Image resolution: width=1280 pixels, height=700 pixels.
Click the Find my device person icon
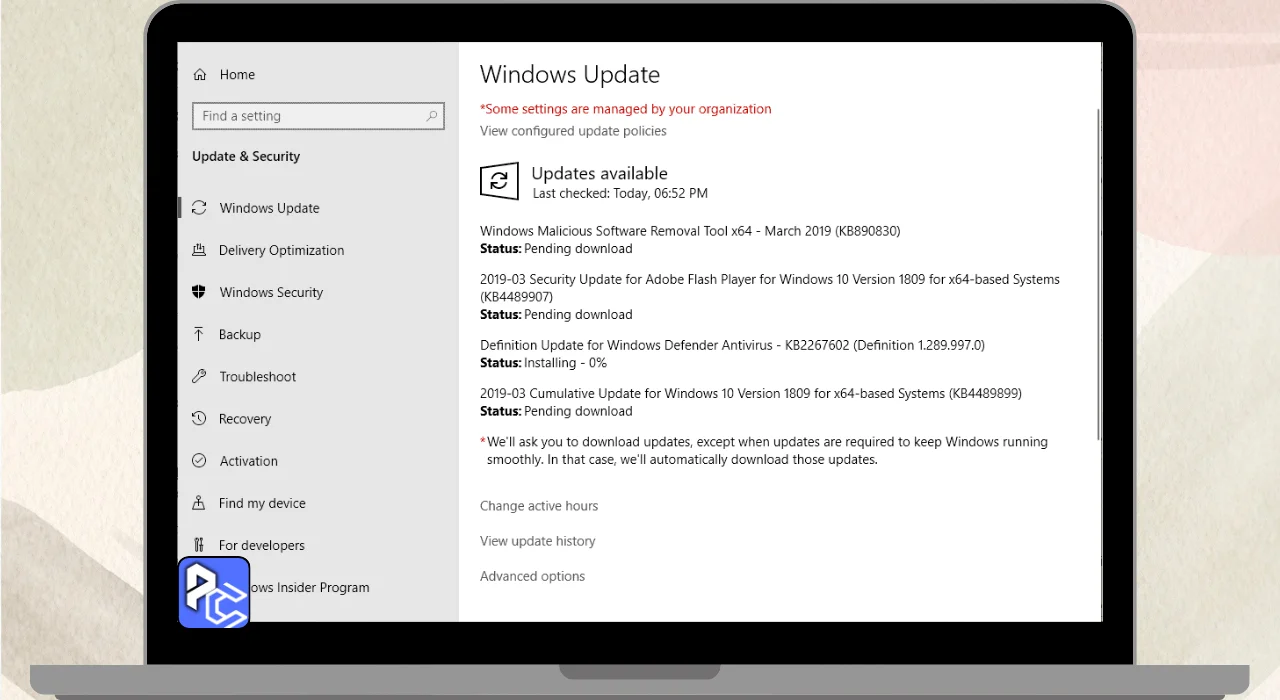pos(199,503)
